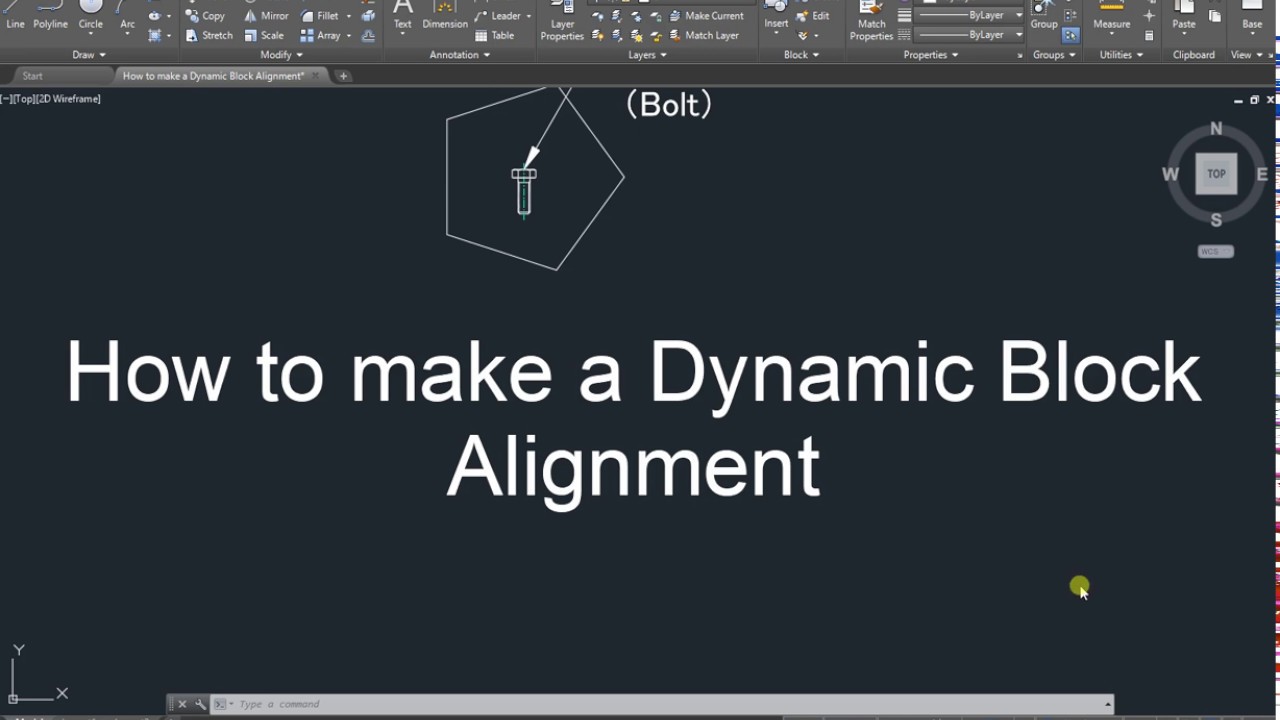Select the Line draw tool

pos(15,17)
